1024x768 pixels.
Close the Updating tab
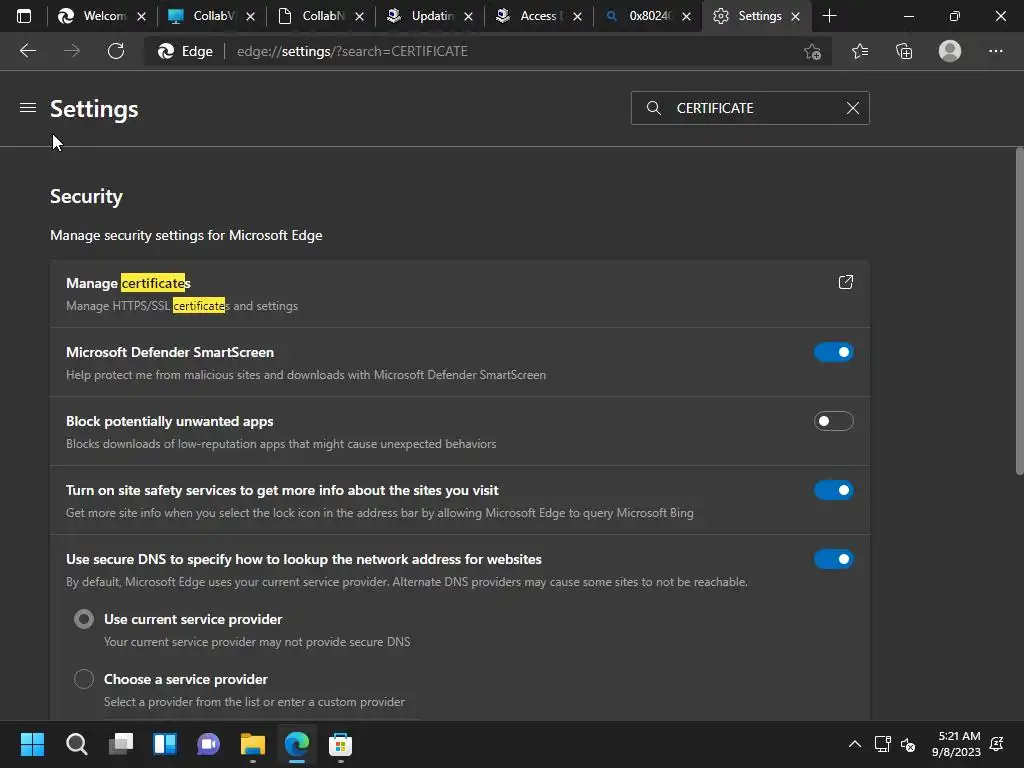[x=468, y=17]
